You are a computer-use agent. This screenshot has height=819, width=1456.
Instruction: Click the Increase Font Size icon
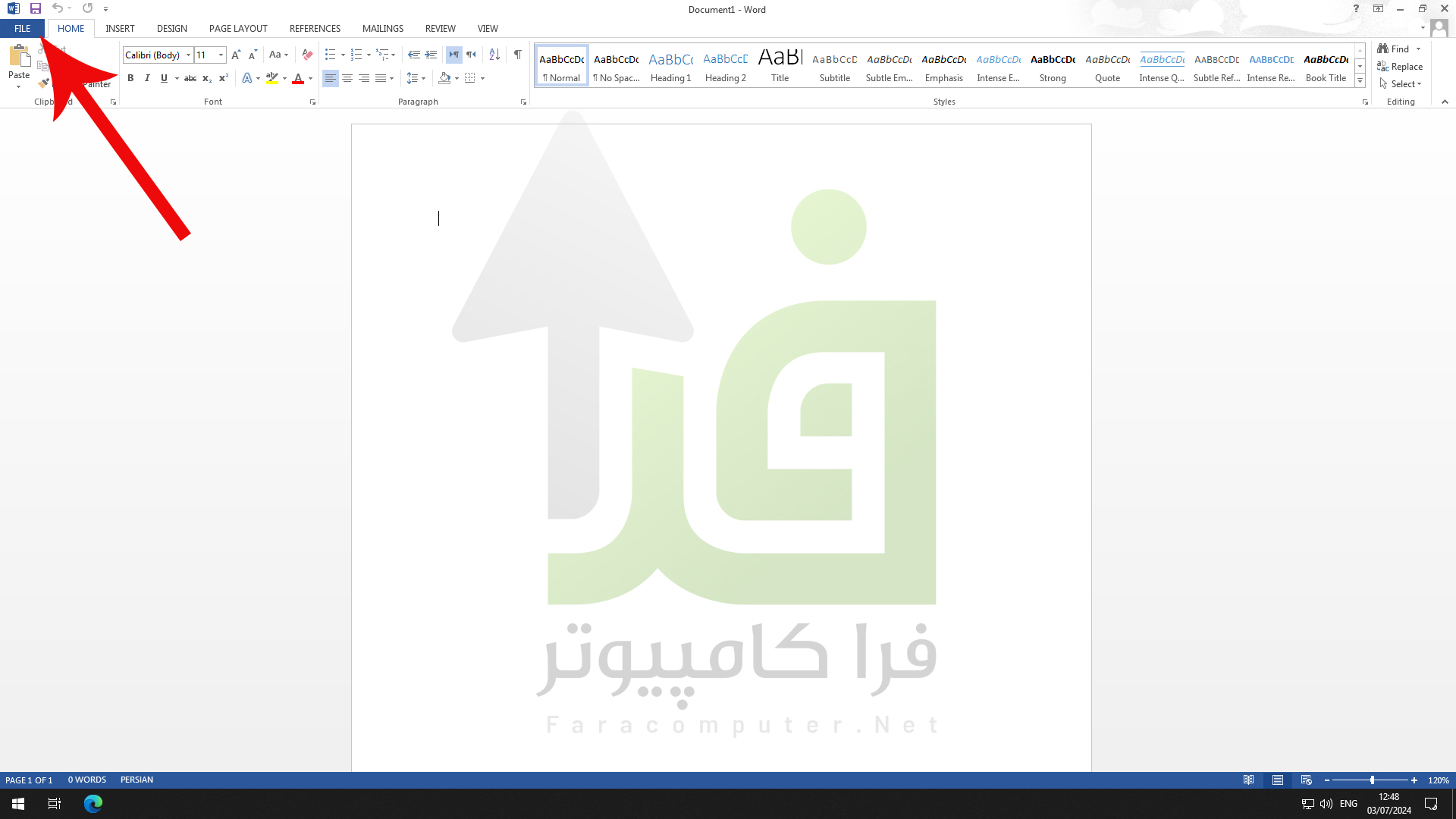pyautogui.click(x=236, y=55)
